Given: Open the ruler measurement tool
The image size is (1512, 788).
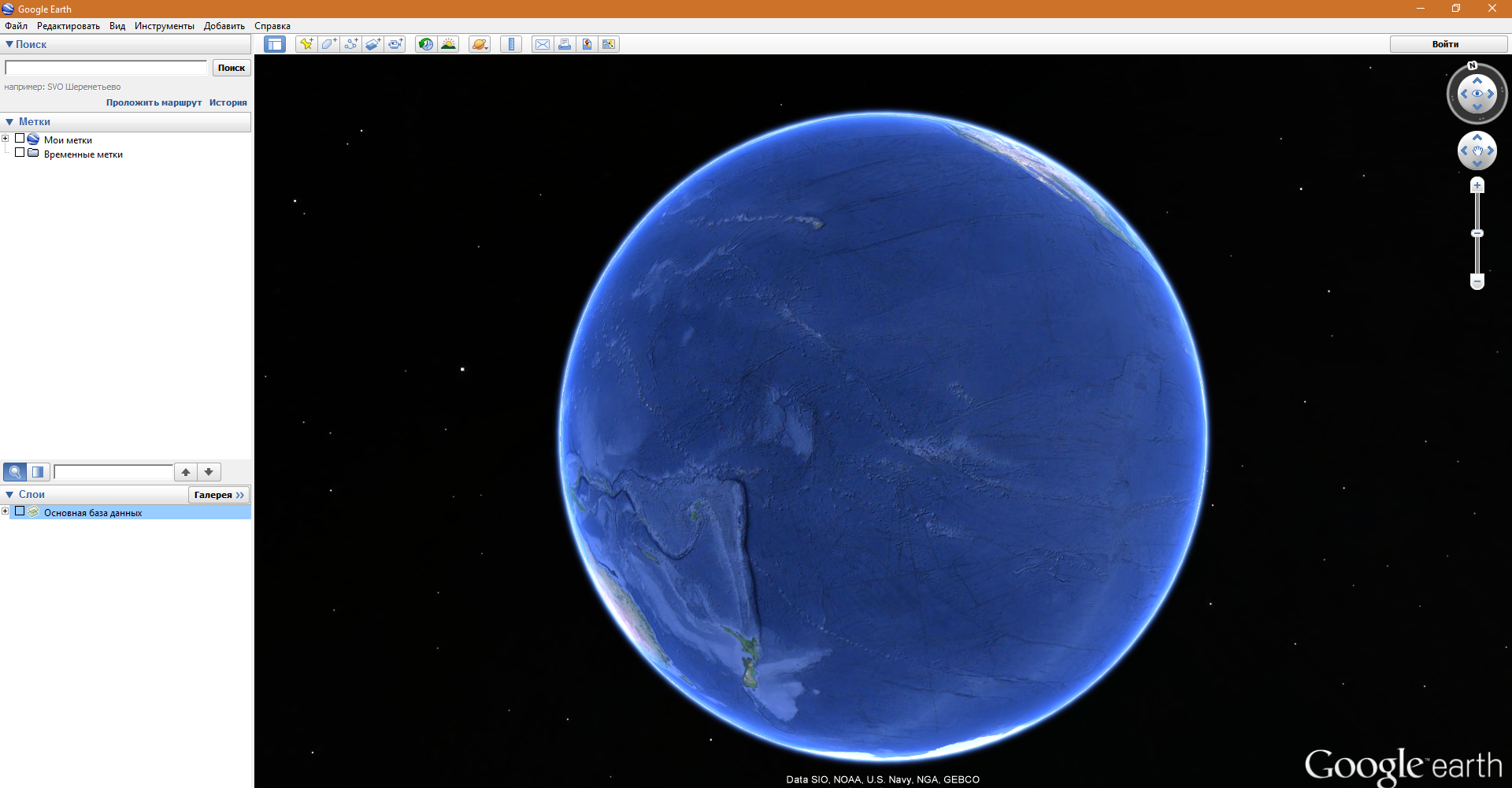Looking at the screenshot, I should [511, 44].
